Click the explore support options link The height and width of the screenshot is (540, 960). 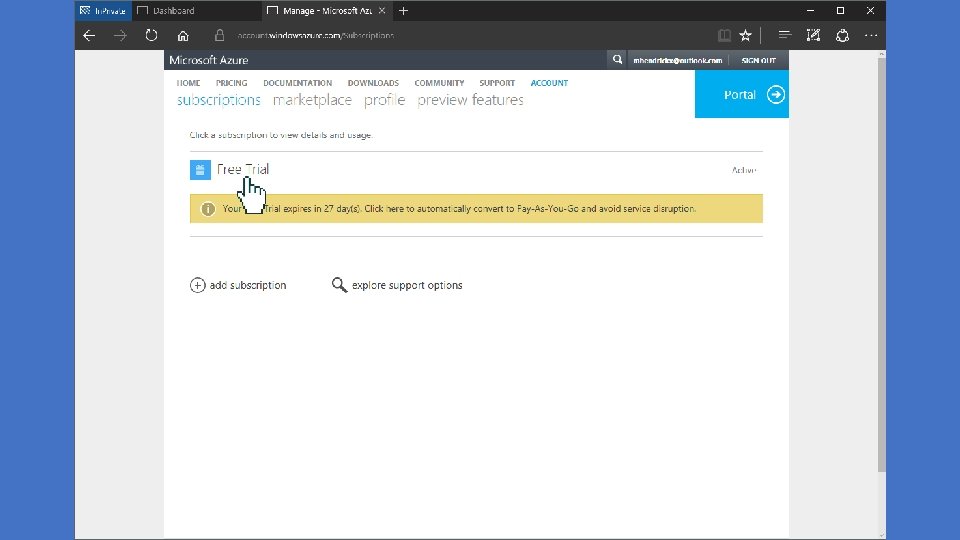(407, 285)
